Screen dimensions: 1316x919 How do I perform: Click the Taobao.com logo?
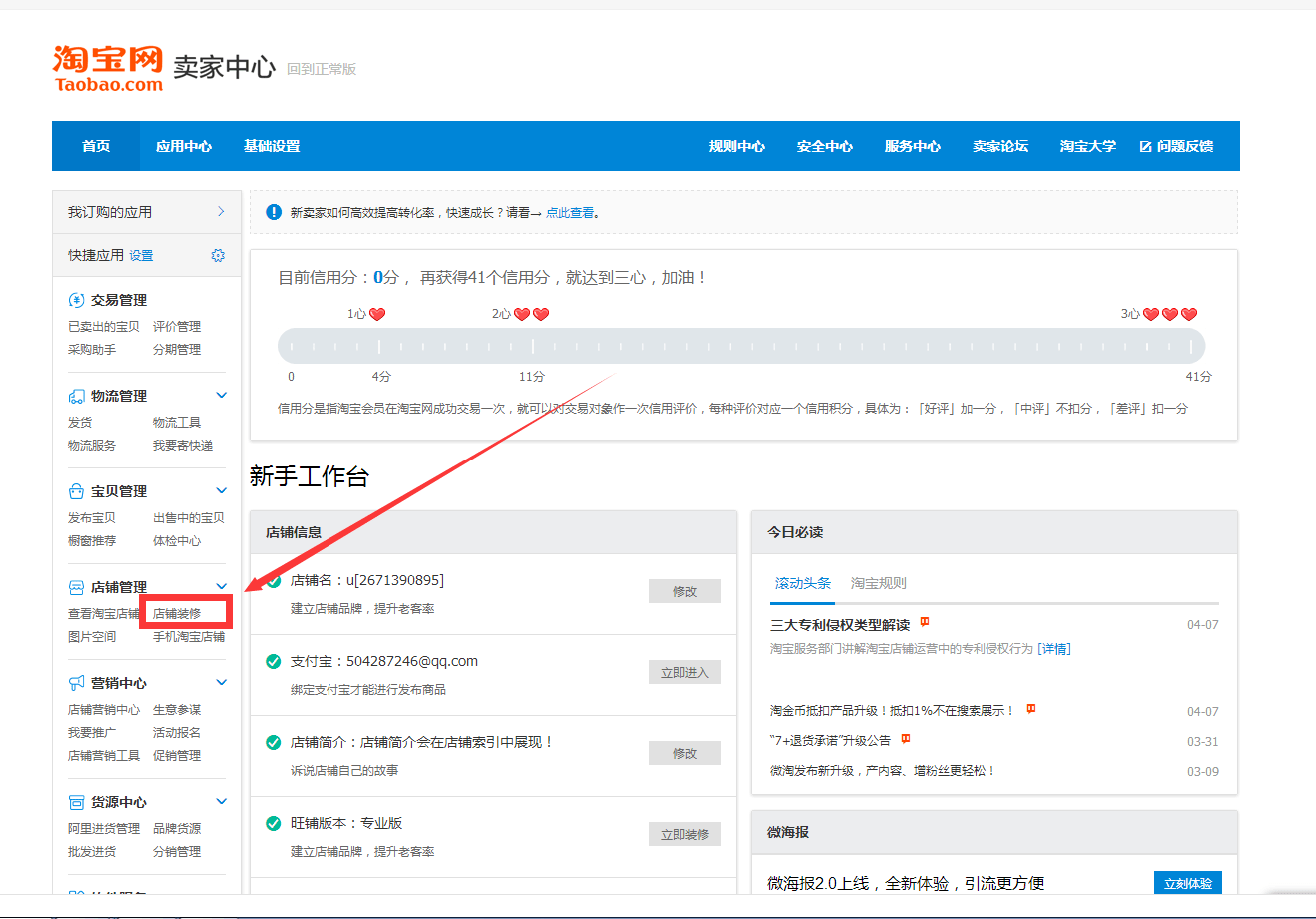point(108,68)
